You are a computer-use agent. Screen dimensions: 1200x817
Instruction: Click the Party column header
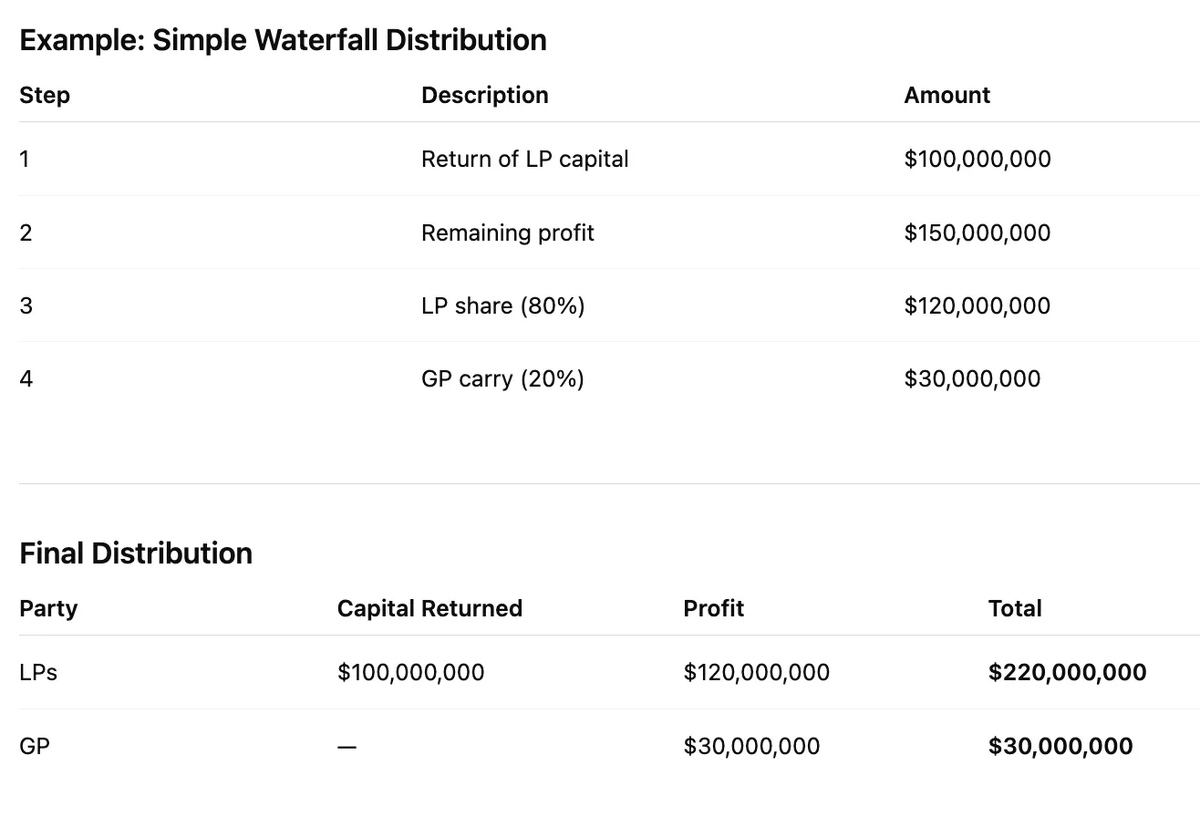[48, 608]
